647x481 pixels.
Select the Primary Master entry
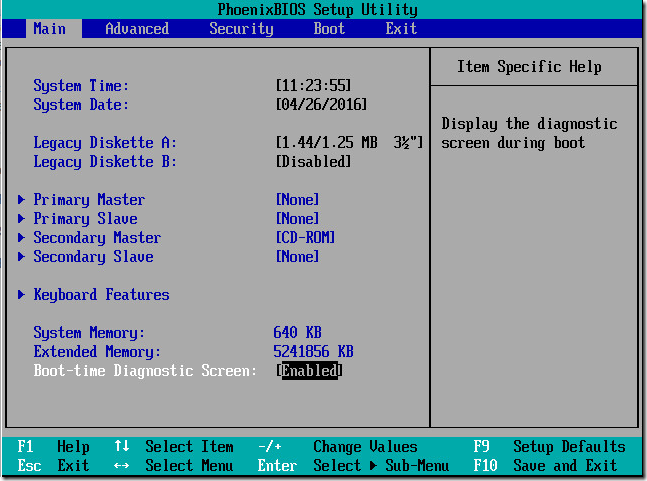pyautogui.click(x=89, y=200)
